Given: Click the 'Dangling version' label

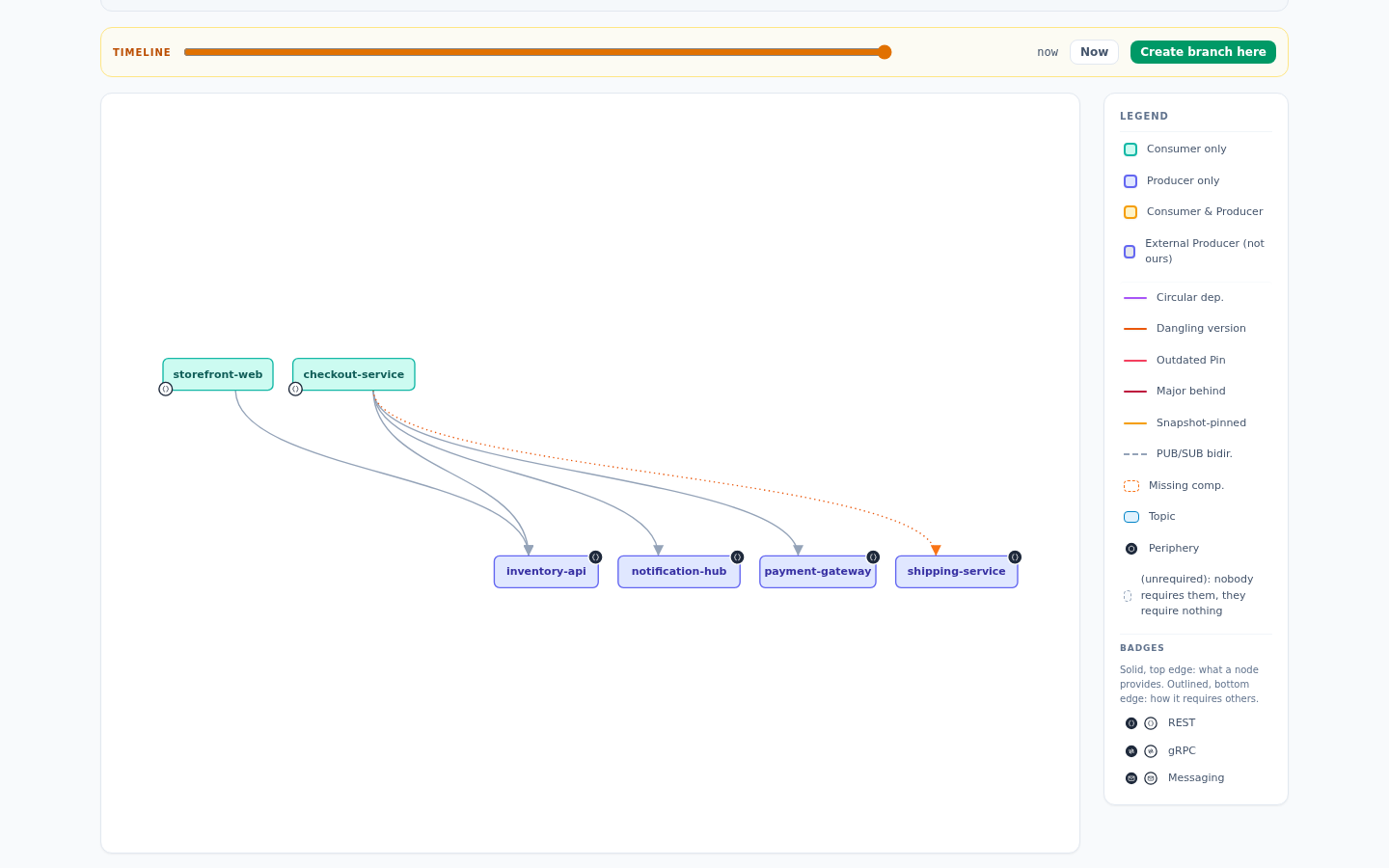Looking at the screenshot, I should coord(1201,328).
